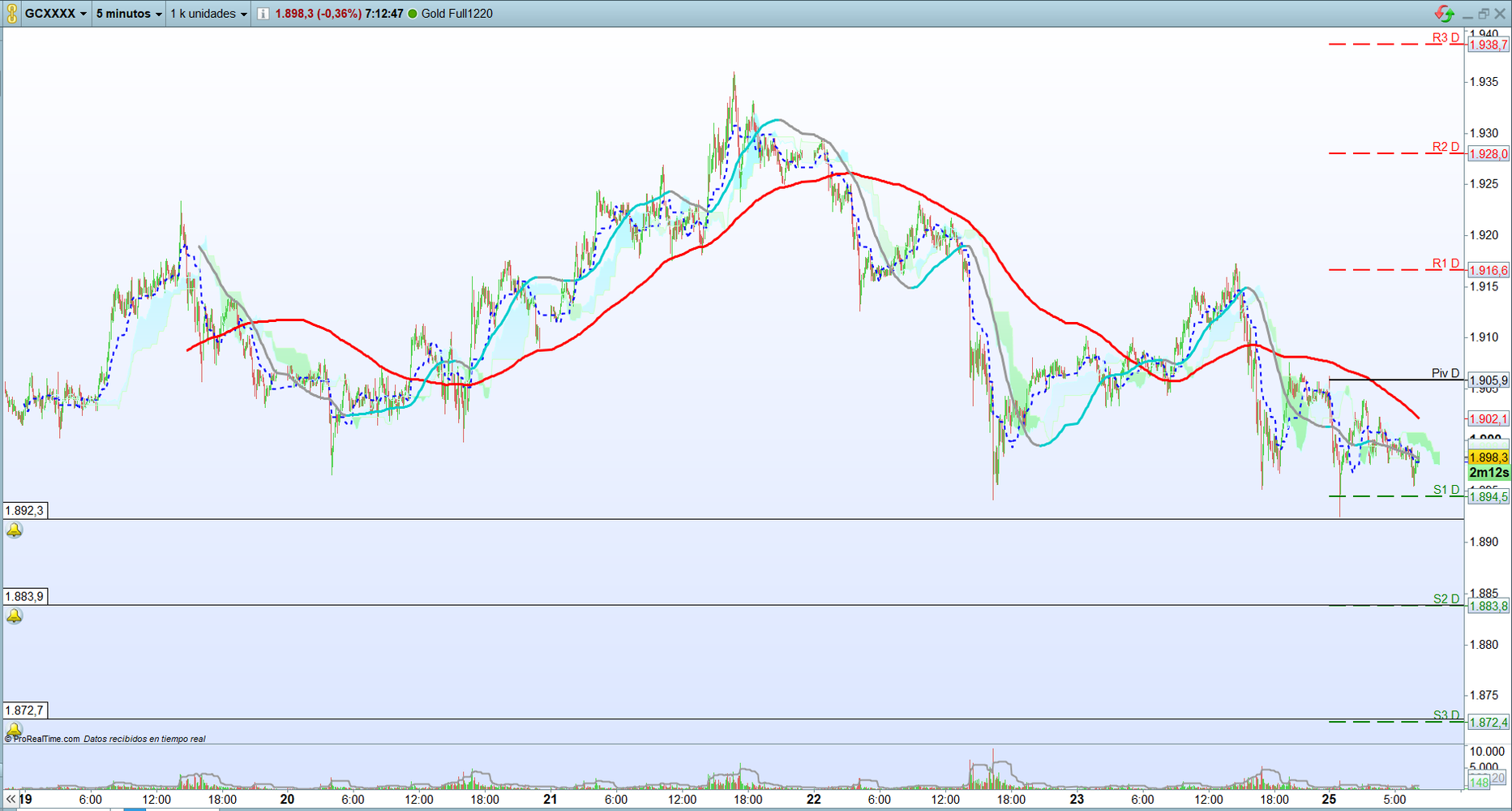The image size is (1512, 811).
Task: Click the 1.928,0 price axis tag
Action: pyautogui.click(x=1488, y=154)
